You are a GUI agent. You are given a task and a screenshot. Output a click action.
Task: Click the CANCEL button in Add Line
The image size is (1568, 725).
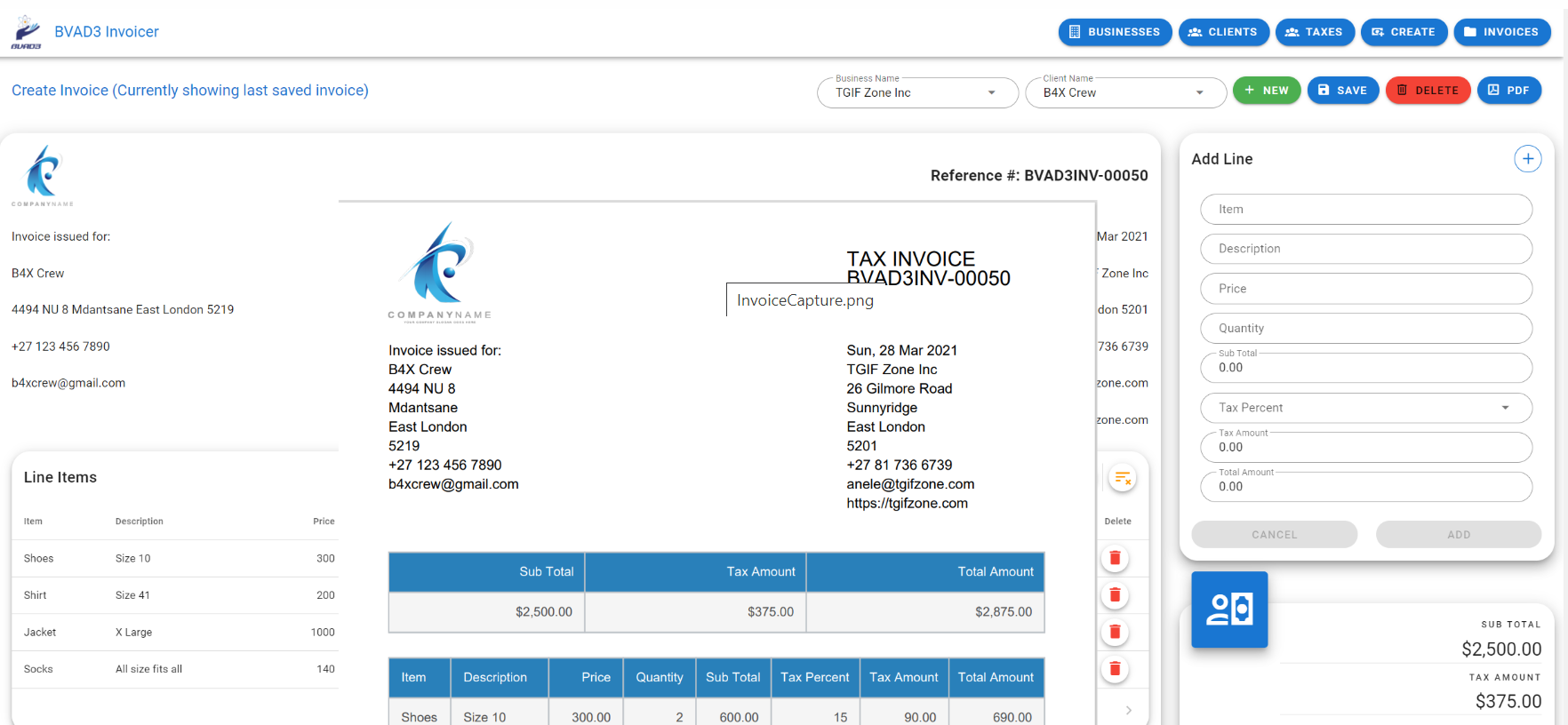(x=1275, y=535)
